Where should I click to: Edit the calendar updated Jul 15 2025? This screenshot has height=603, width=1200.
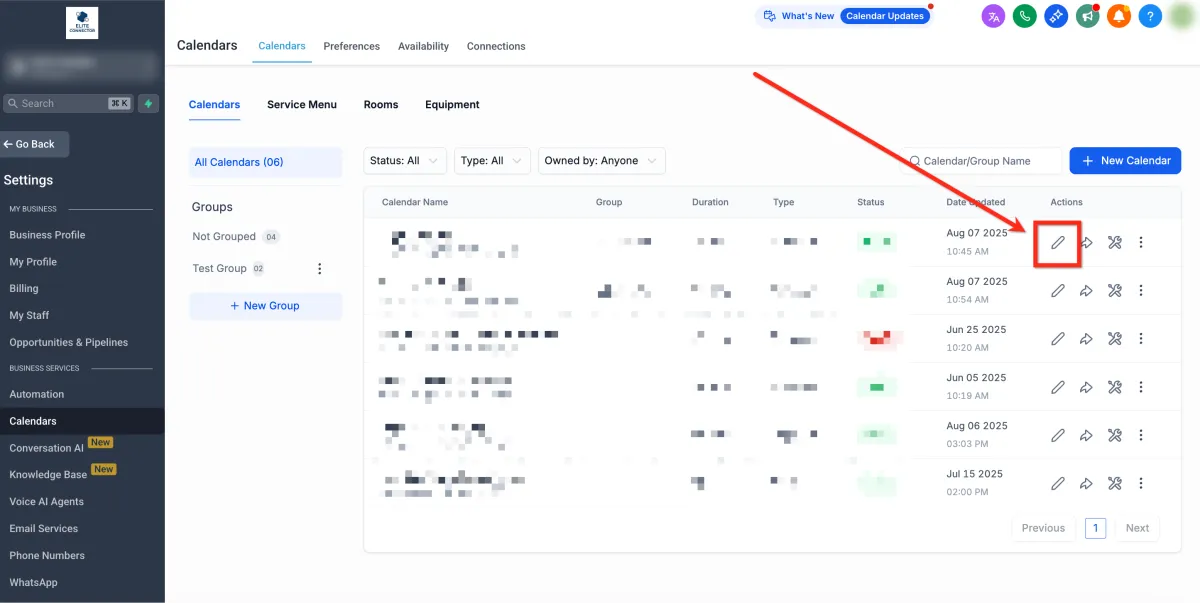click(1057, 483)
